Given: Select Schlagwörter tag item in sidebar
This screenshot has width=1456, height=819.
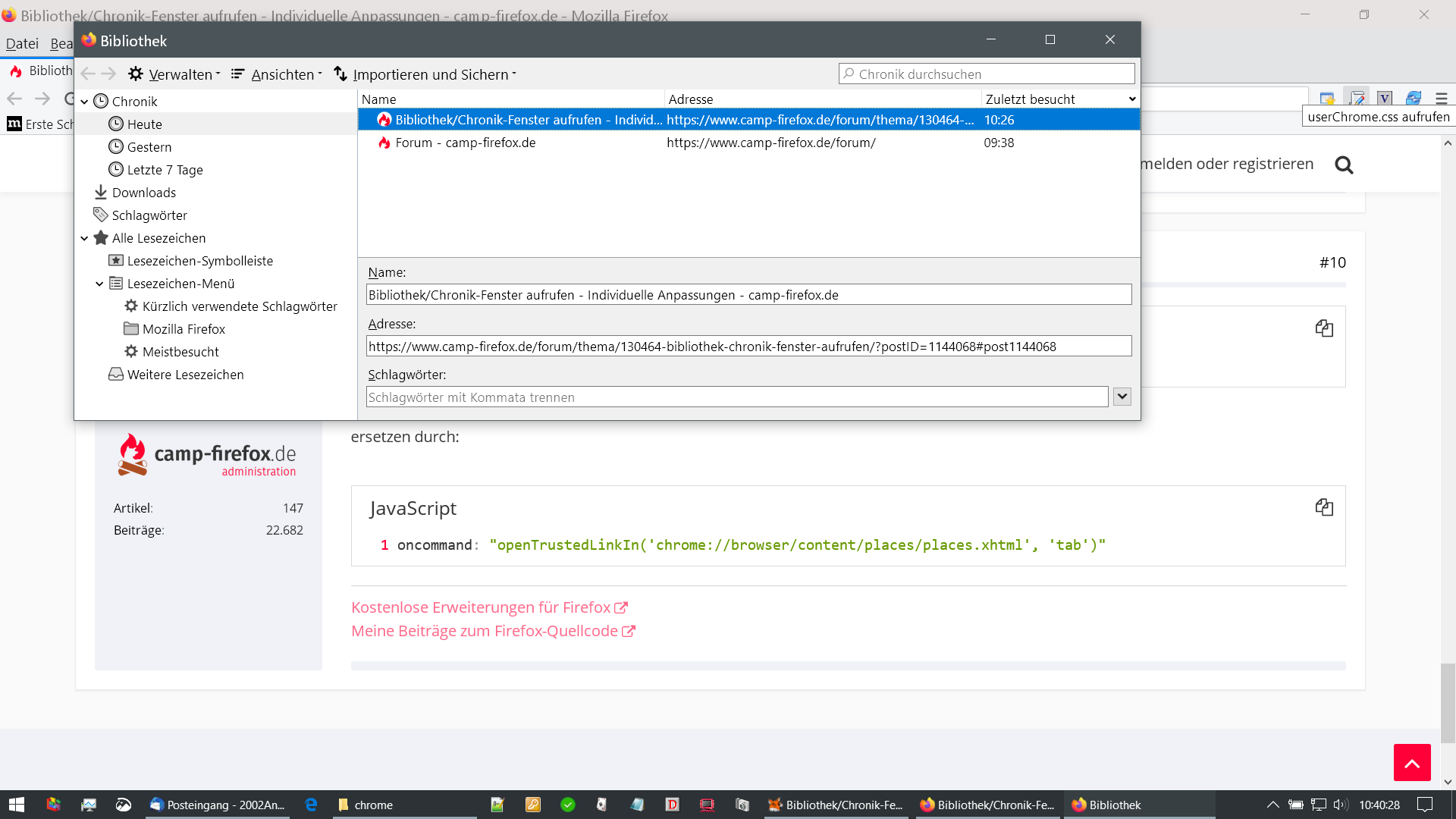Looking at the screenshot, I should (149, 215).
